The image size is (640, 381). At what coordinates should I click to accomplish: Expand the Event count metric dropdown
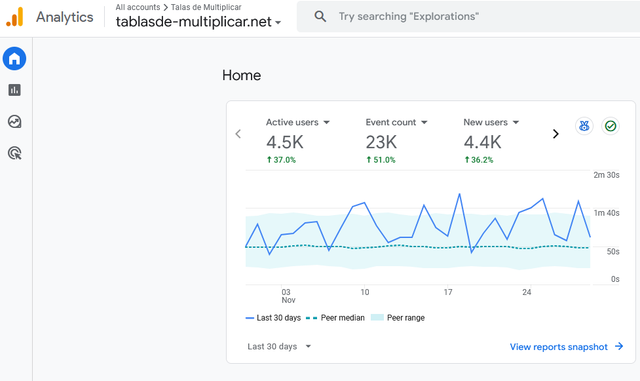point(424,123)
